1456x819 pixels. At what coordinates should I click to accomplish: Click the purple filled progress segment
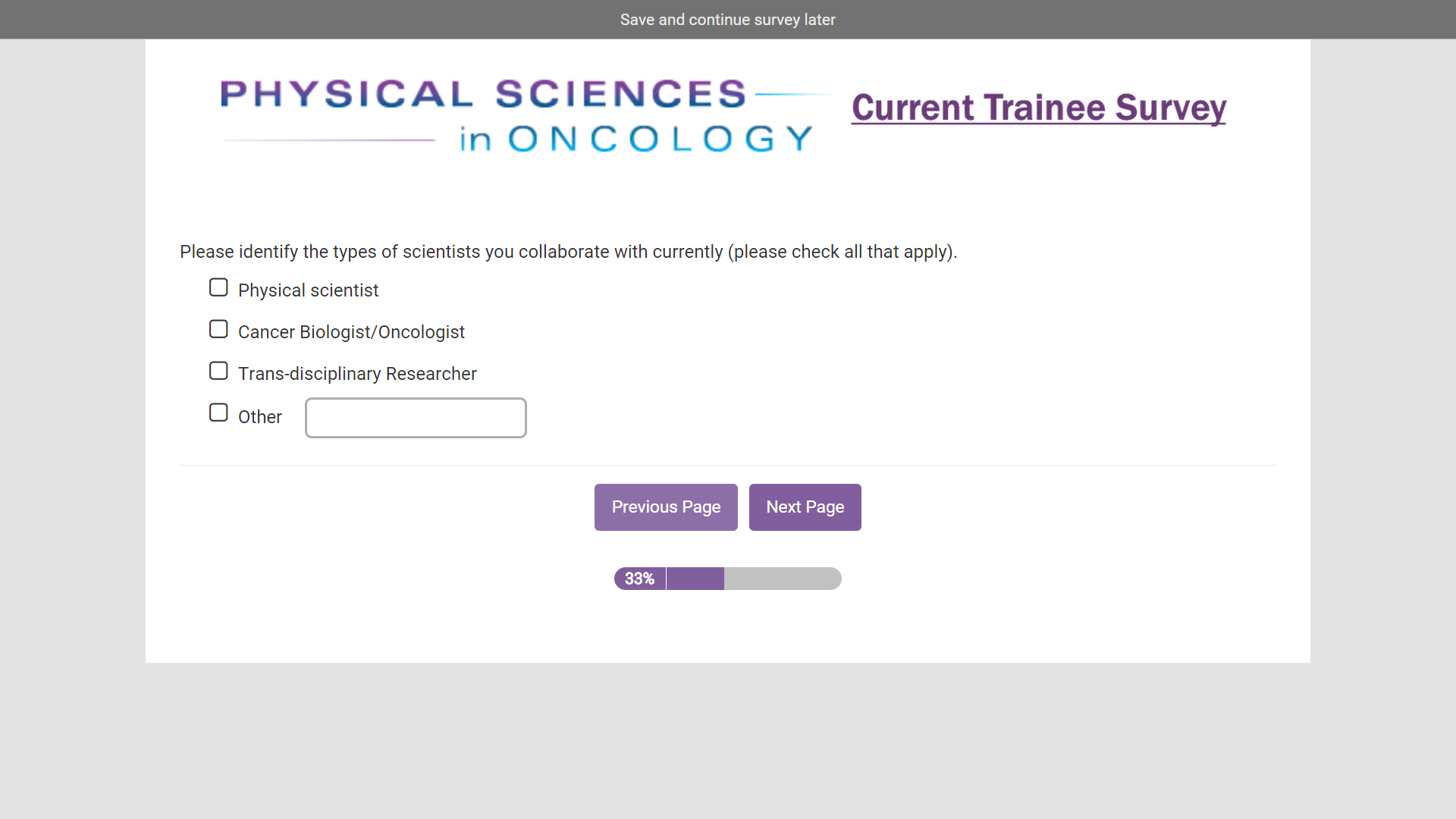(x=695, y=579)
